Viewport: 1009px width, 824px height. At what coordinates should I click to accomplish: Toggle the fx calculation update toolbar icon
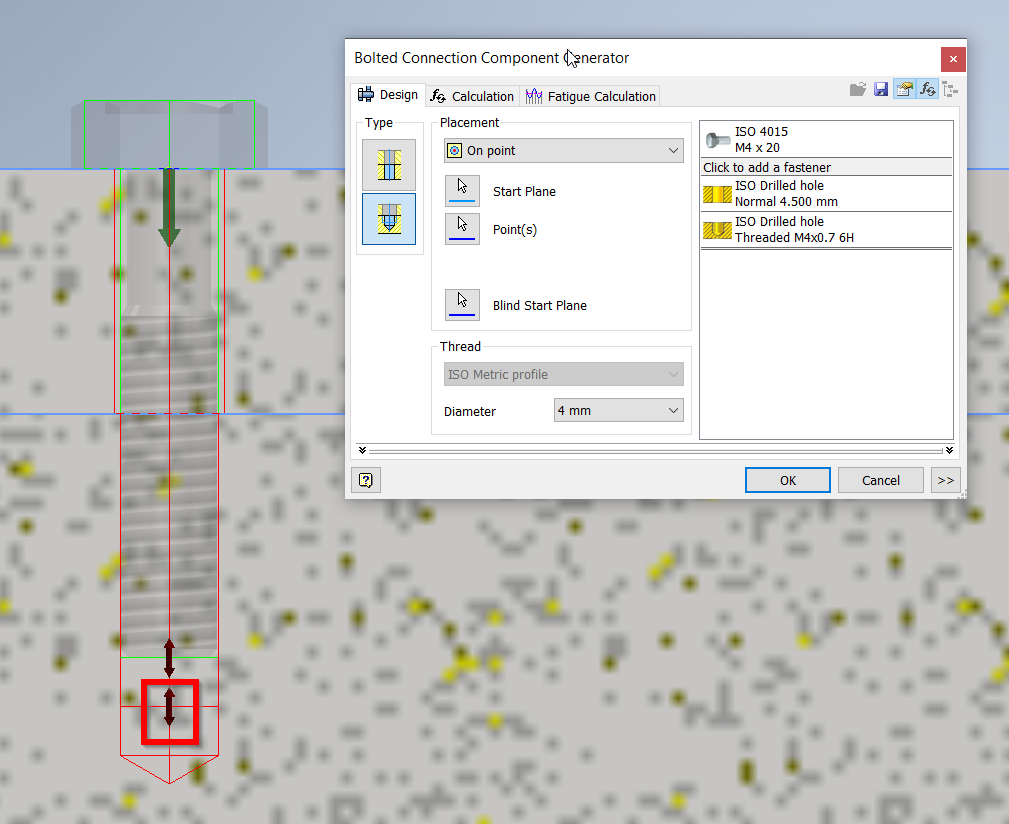(x=927, y=89)
